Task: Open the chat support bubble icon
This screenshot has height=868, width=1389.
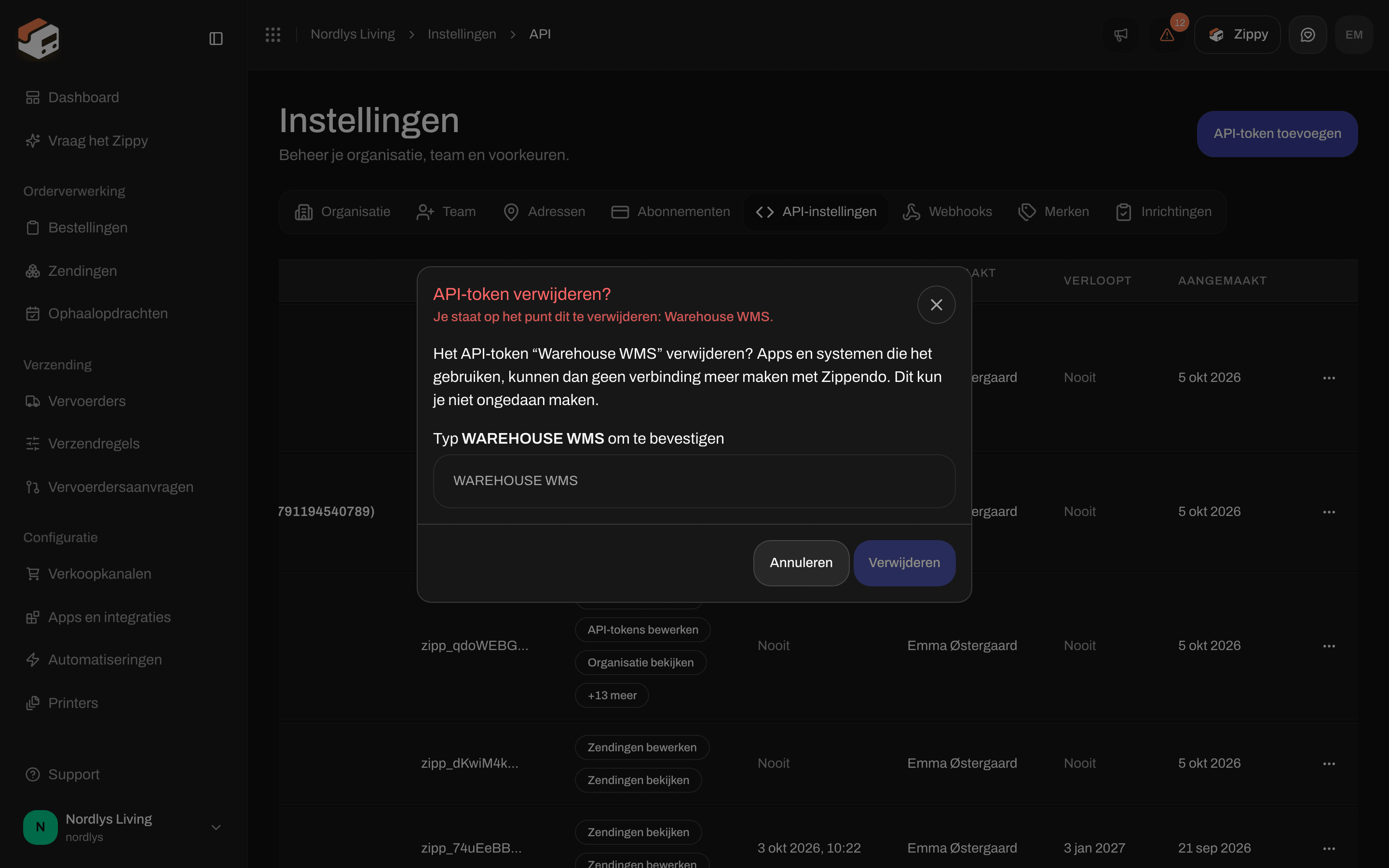Action: 1307,34
